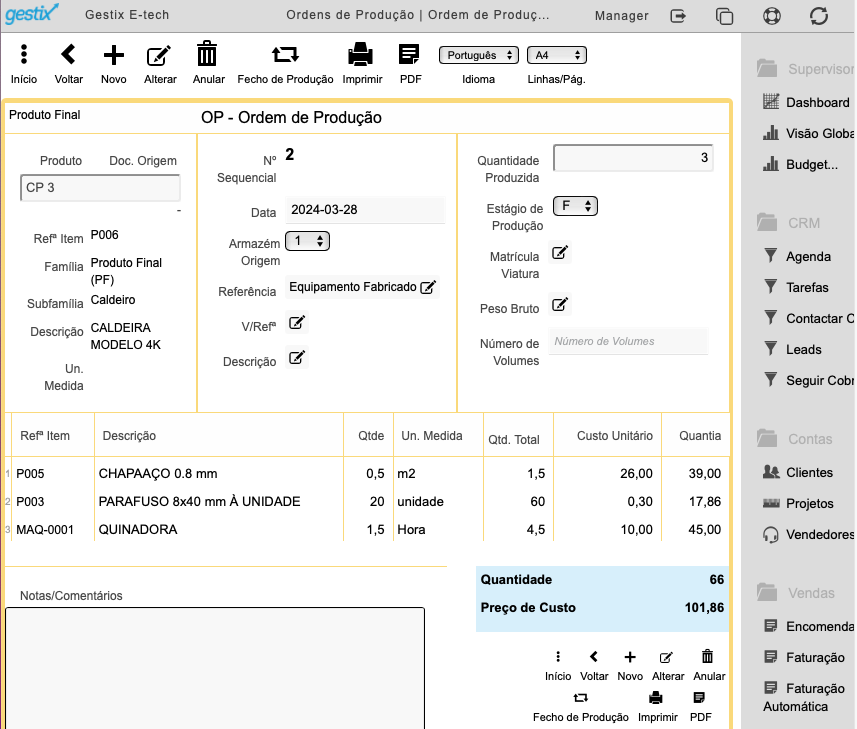Image resolution: width=857 pixels, height=729 pixels.
Task: Click the Custo Unitário column header
Action: click(x=615, y=436)
